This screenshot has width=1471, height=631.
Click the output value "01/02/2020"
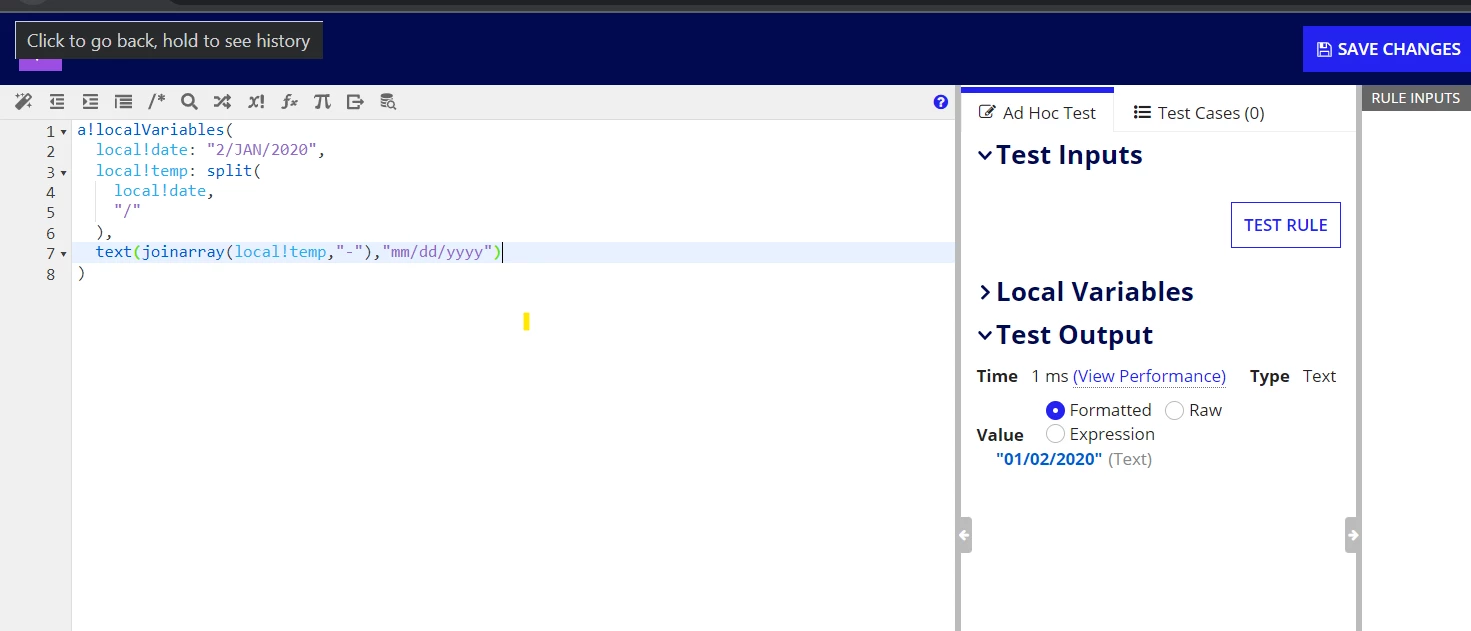tap(1049, 459)
